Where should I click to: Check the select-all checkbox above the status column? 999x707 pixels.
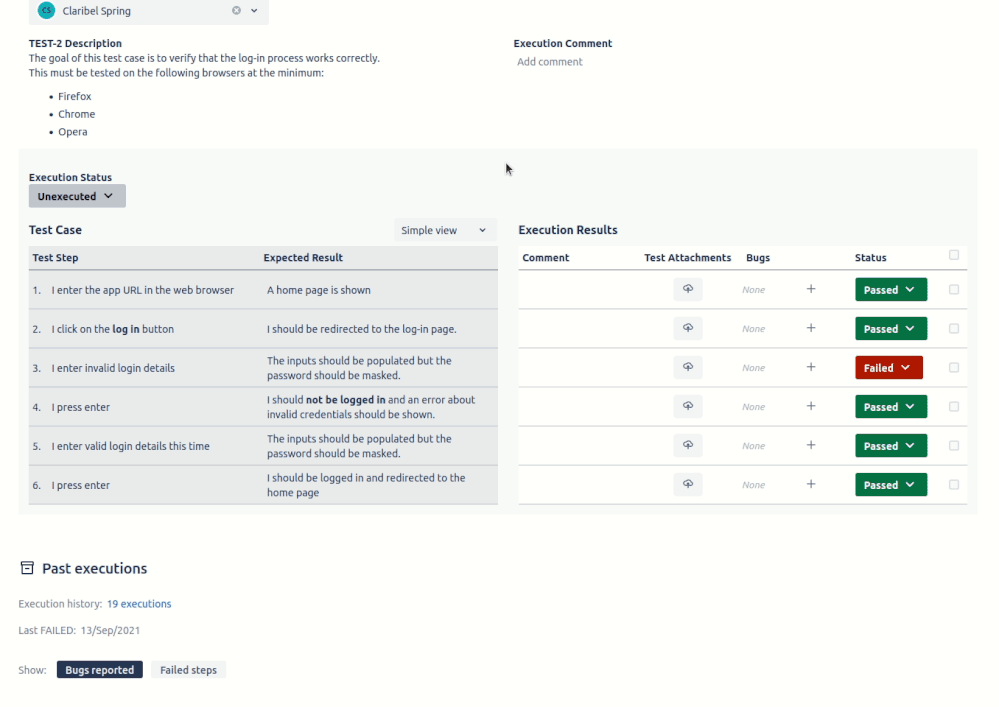(x=953, y=255)
